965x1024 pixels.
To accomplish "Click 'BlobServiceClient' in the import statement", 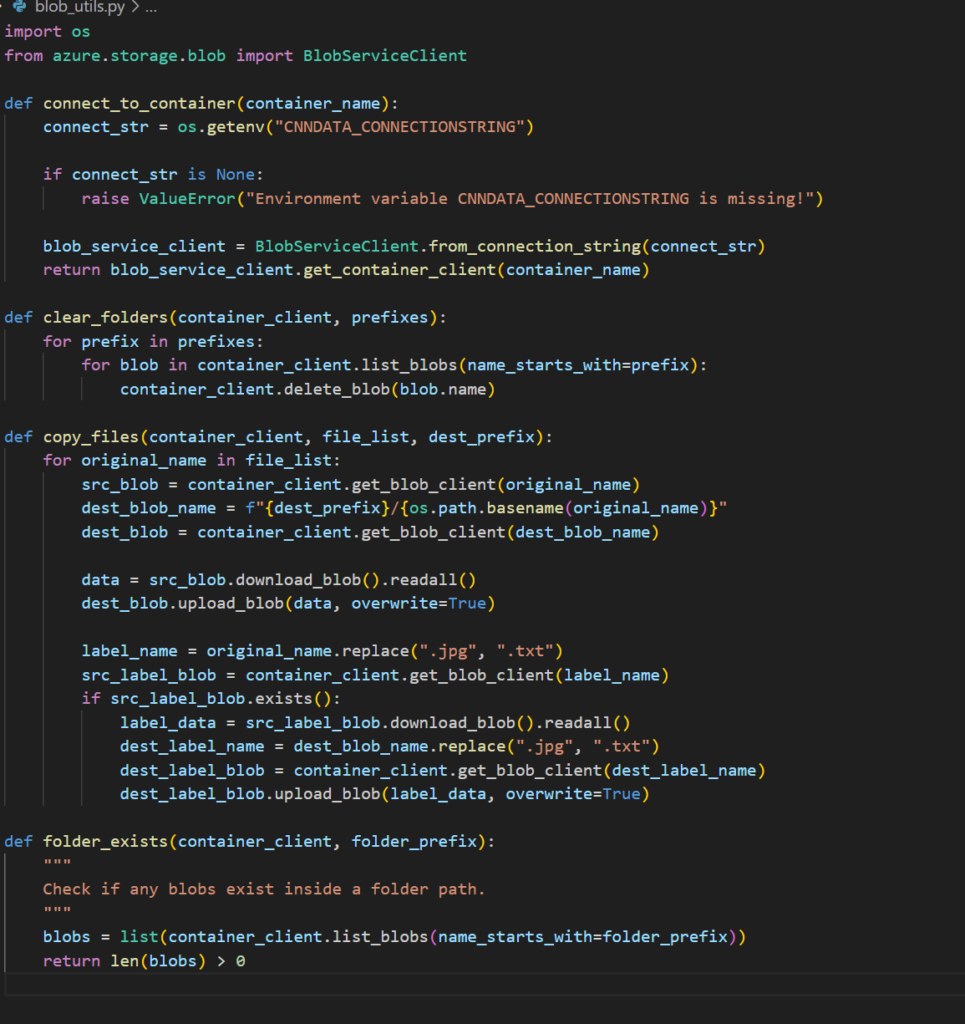I will [x=385, y=56].
